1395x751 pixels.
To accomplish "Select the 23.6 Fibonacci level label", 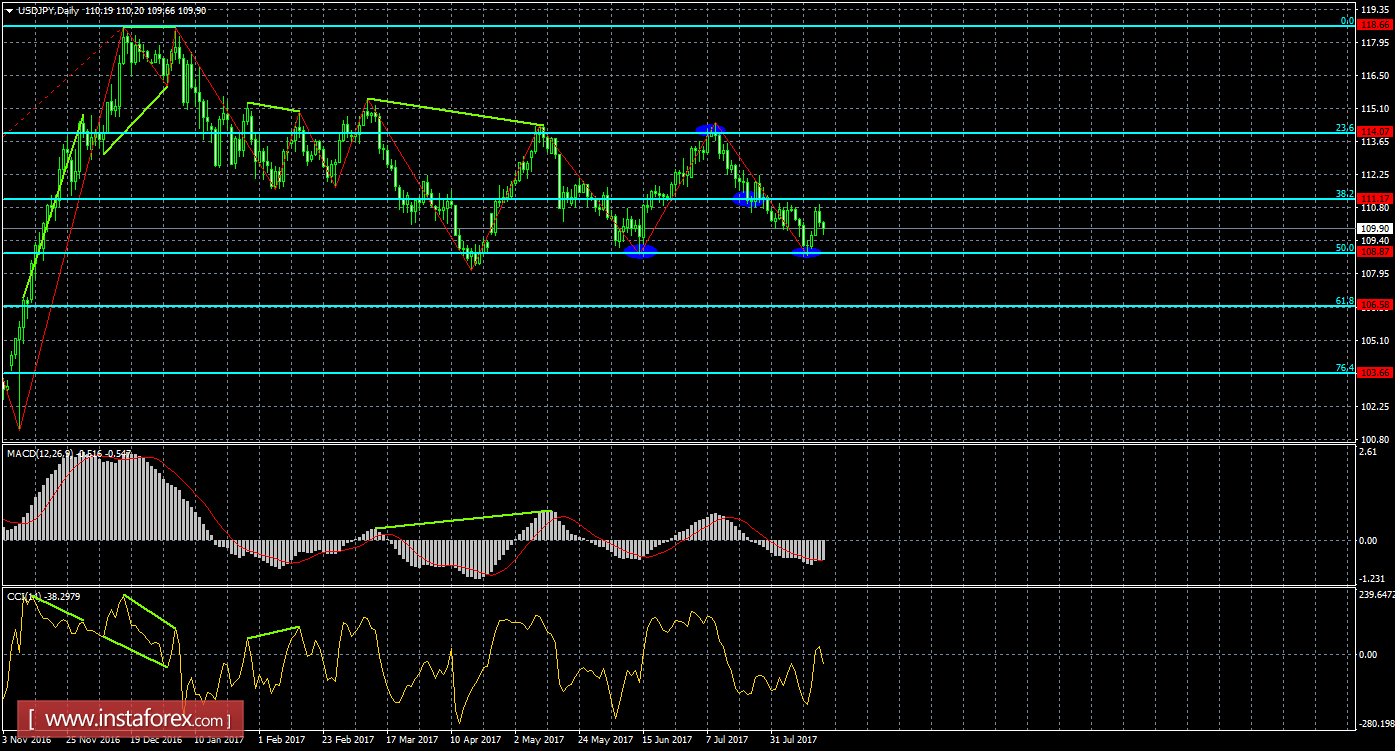I will click(1345, 128).
